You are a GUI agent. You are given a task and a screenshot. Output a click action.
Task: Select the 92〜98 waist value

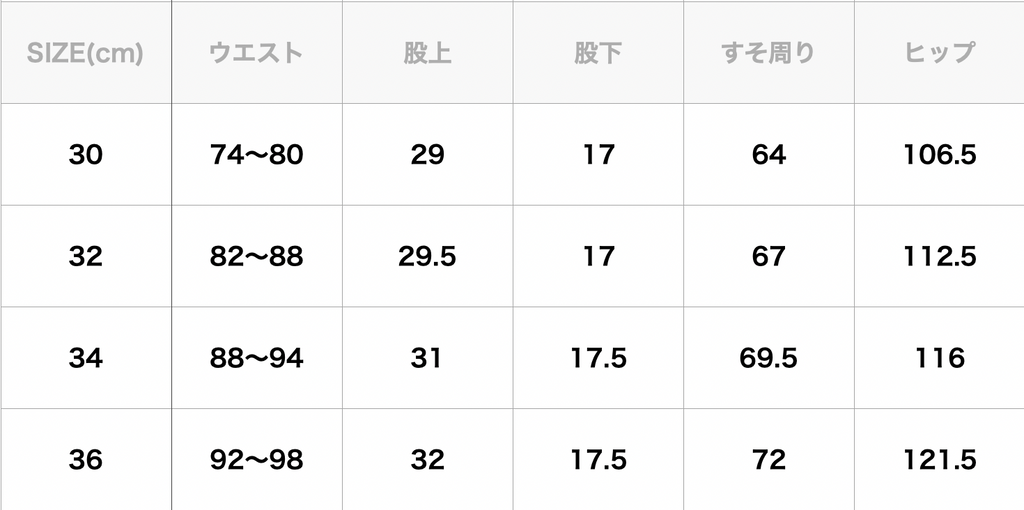point(256,460)
